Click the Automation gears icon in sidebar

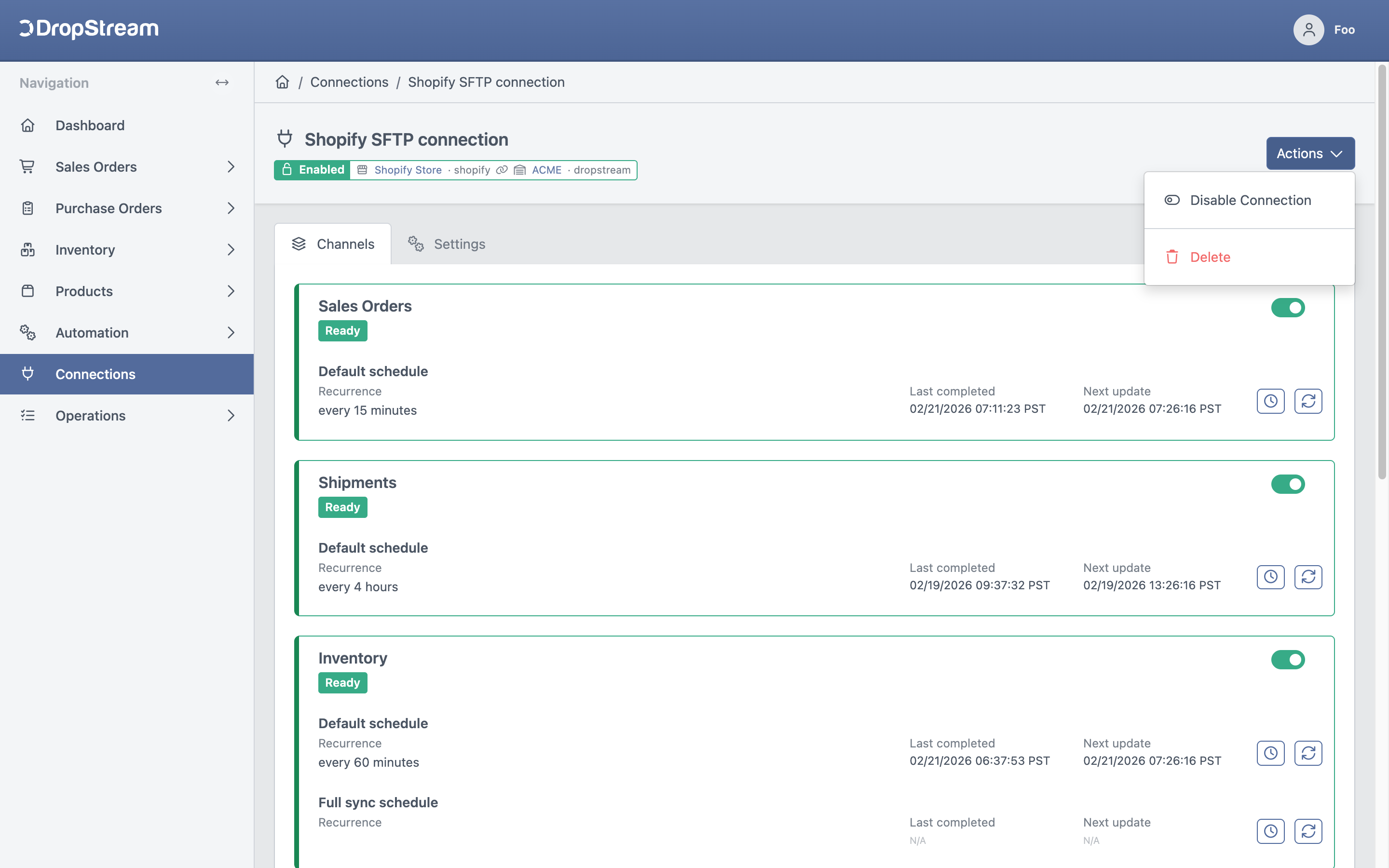[x=27, y=332]
